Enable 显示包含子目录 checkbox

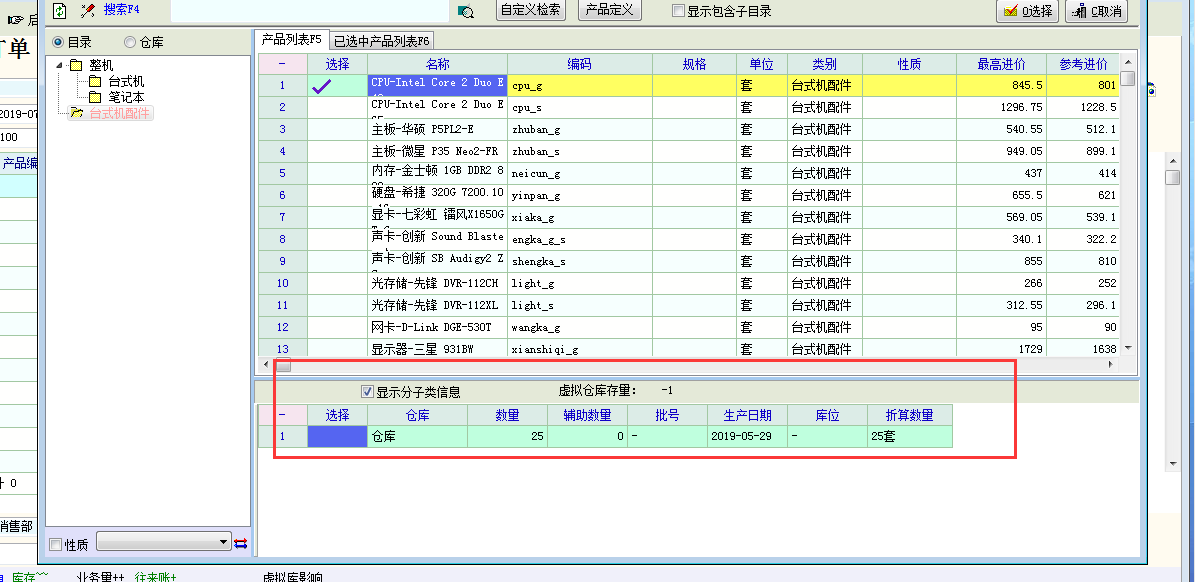679,11
